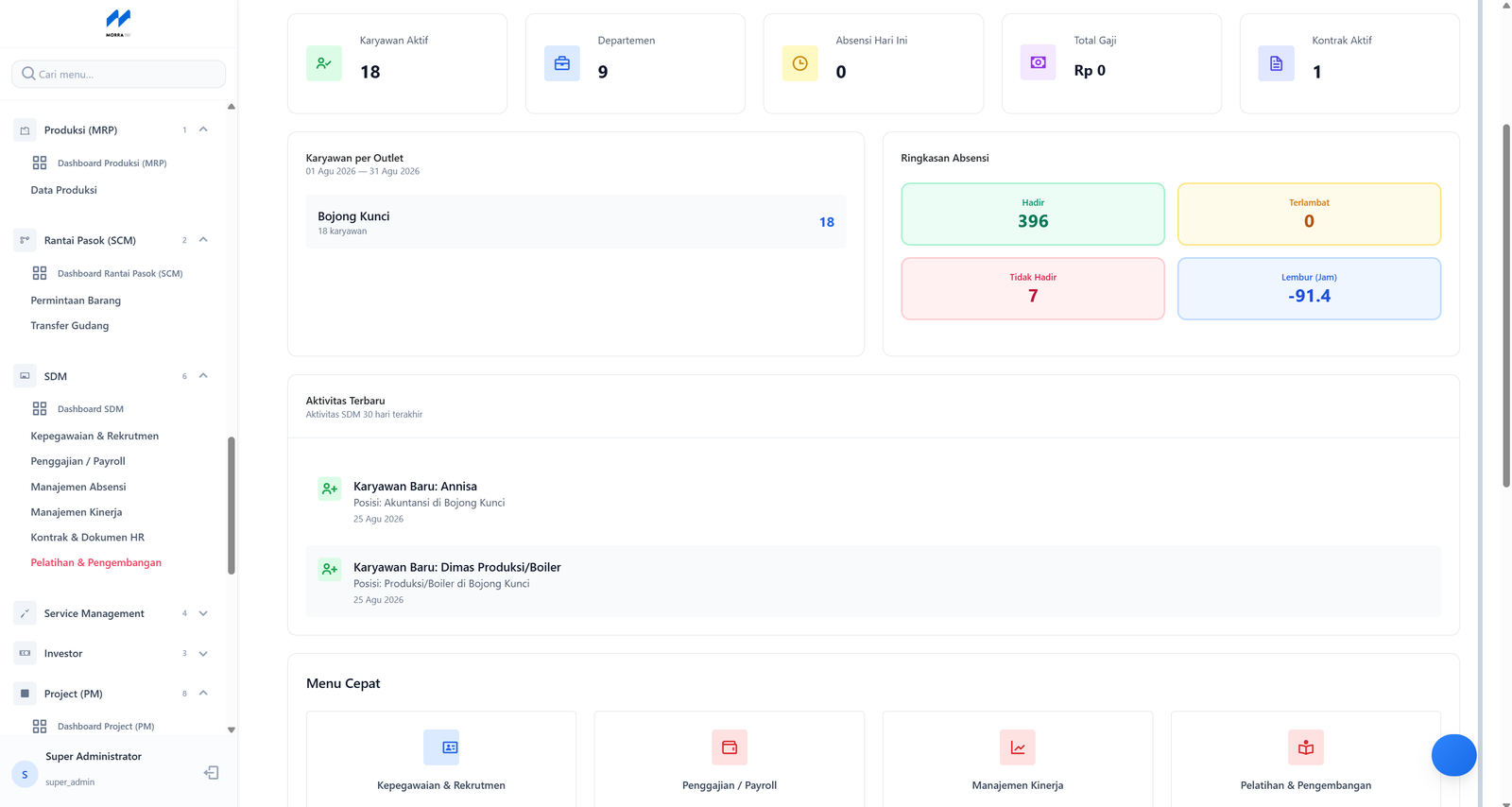Open Kontrak & Dokumen HR in sidebar
This screenshot has width=1512, height=807.
click(88, 538)
